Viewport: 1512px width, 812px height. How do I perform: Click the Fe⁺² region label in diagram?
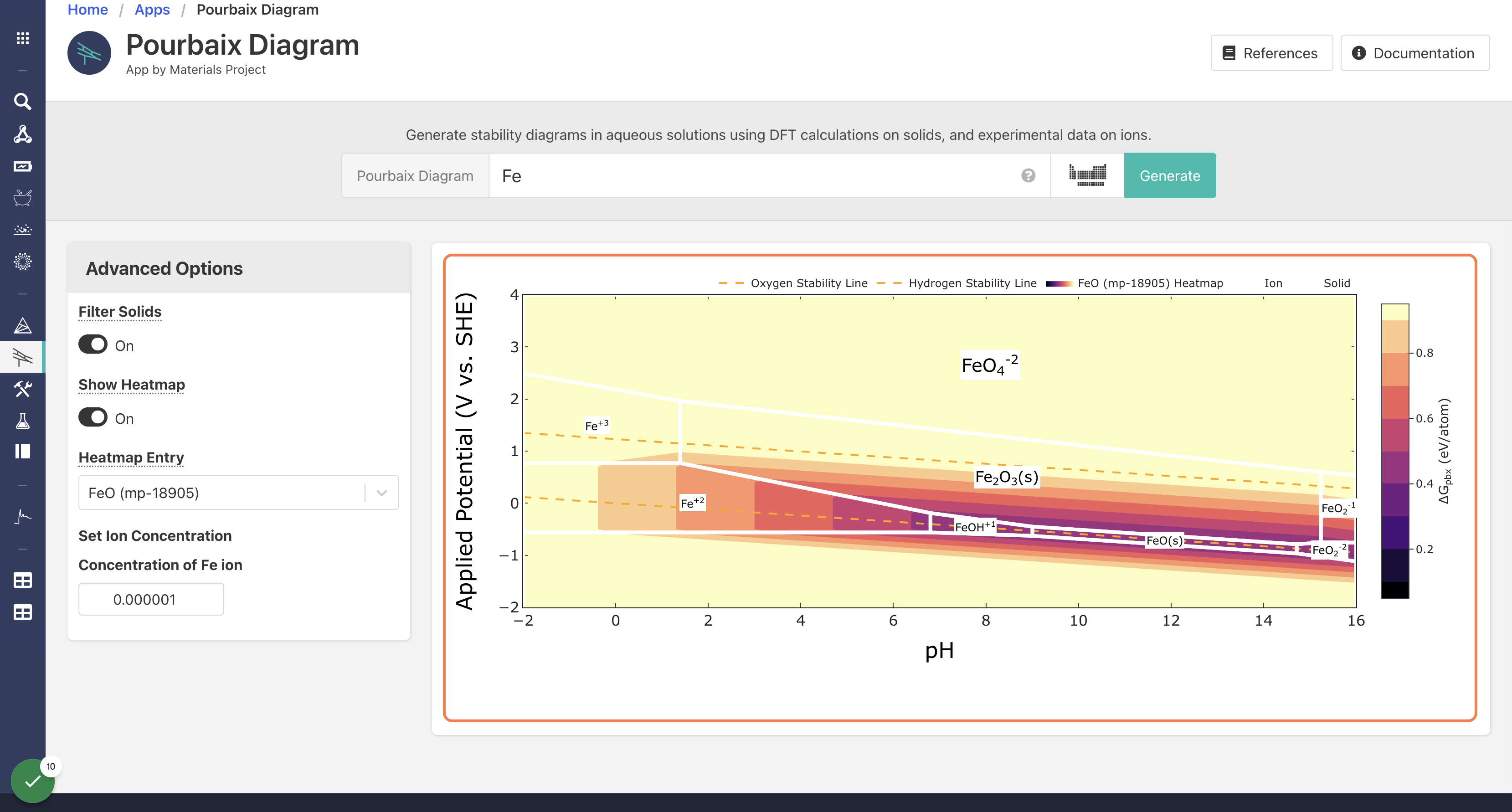point(692,503)
